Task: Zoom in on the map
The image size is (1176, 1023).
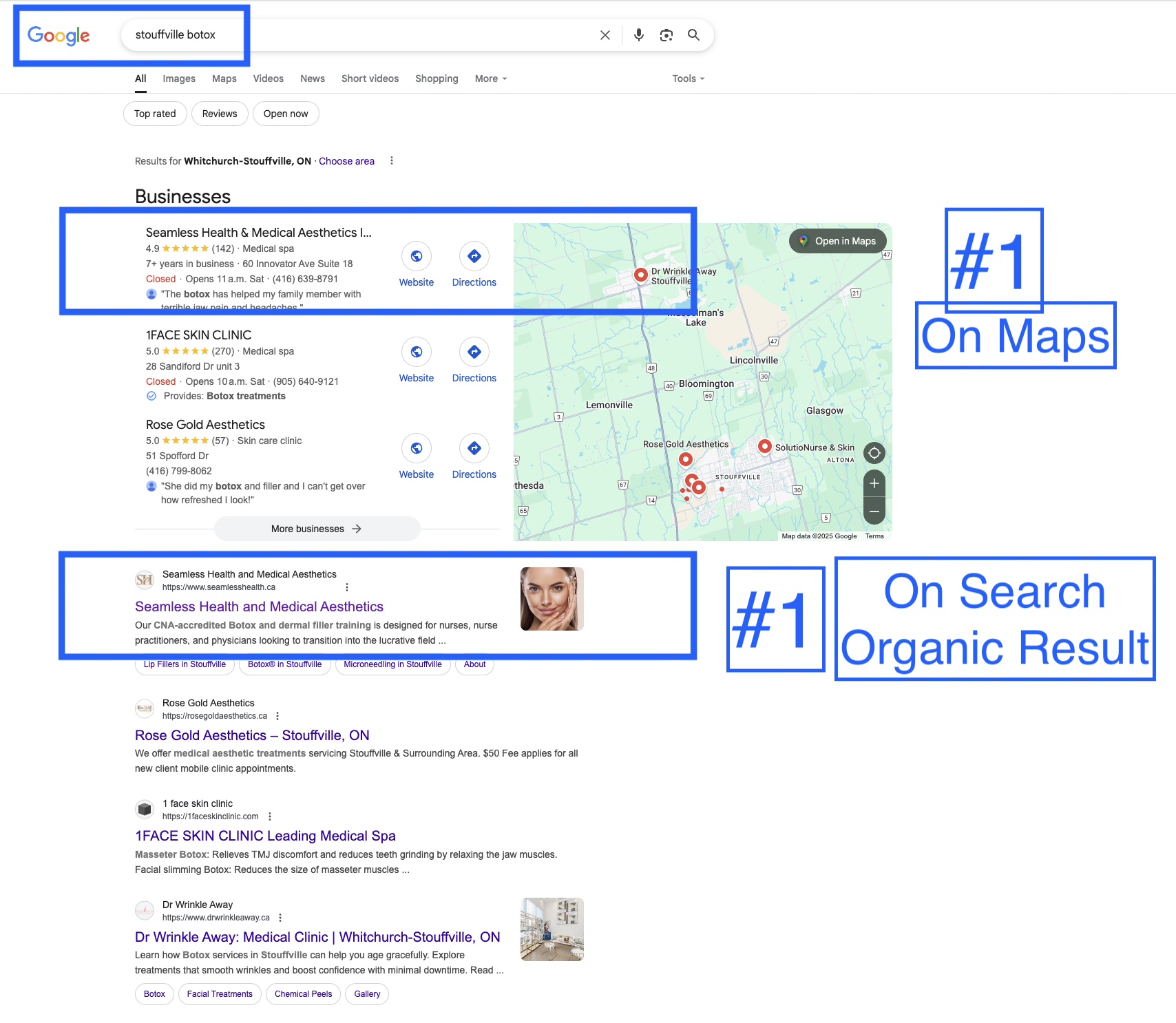Action: point(874,483)
